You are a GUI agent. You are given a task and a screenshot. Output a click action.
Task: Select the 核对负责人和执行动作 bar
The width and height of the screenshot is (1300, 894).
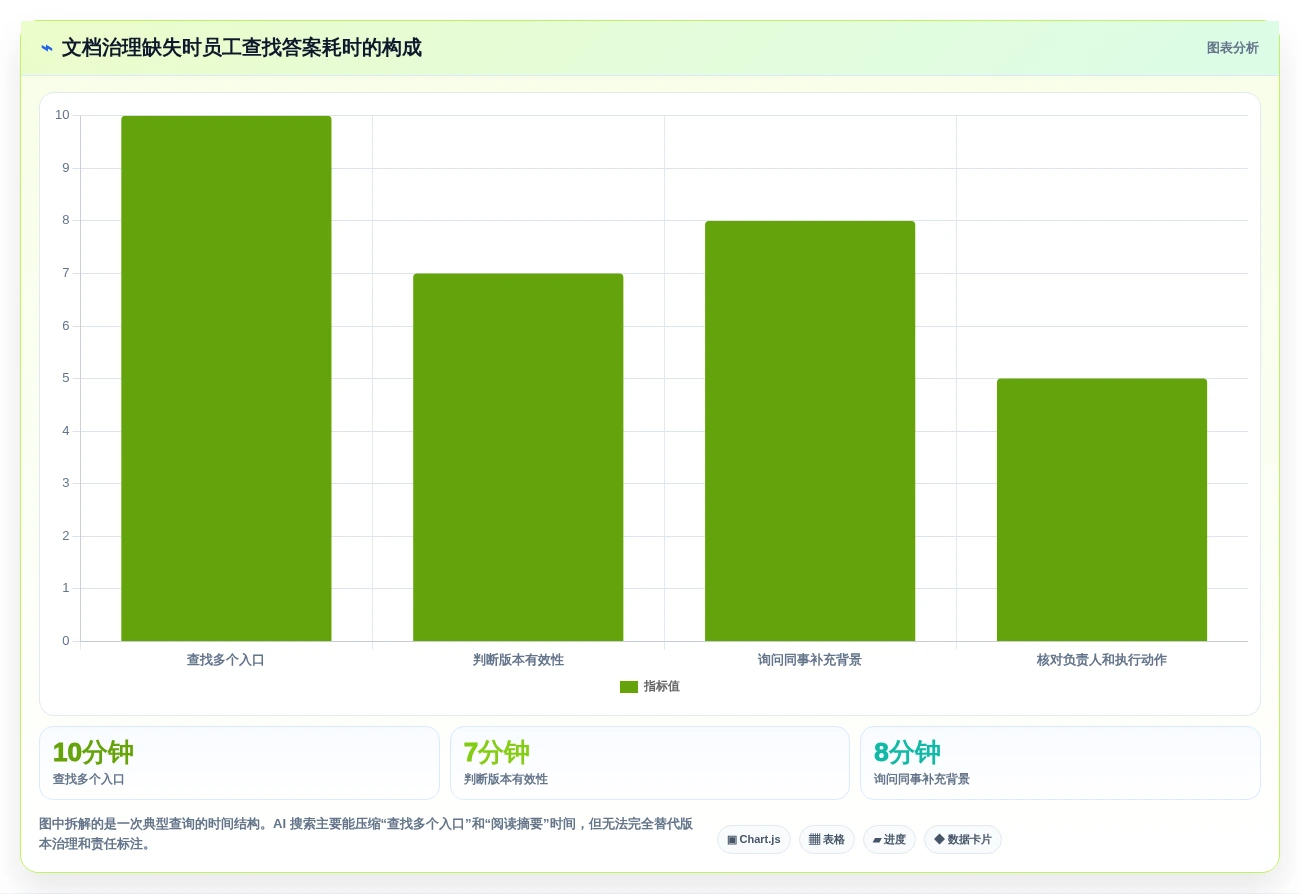click(x=1102, y=510)
